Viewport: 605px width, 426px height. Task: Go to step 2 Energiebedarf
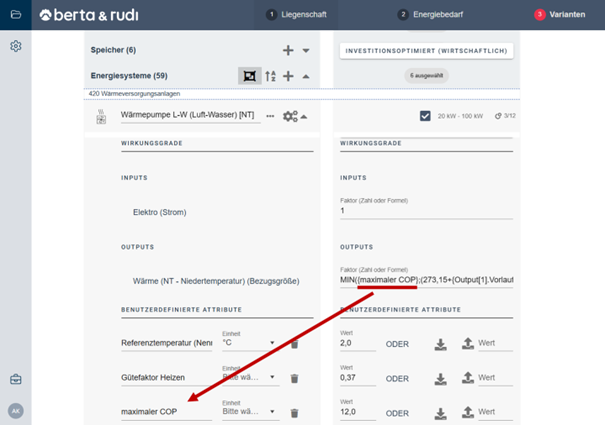(430, 15)
